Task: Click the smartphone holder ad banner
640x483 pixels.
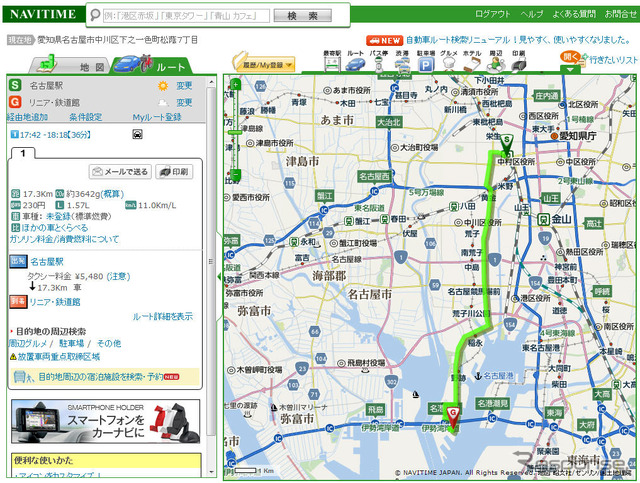Action: coord(106,422)
